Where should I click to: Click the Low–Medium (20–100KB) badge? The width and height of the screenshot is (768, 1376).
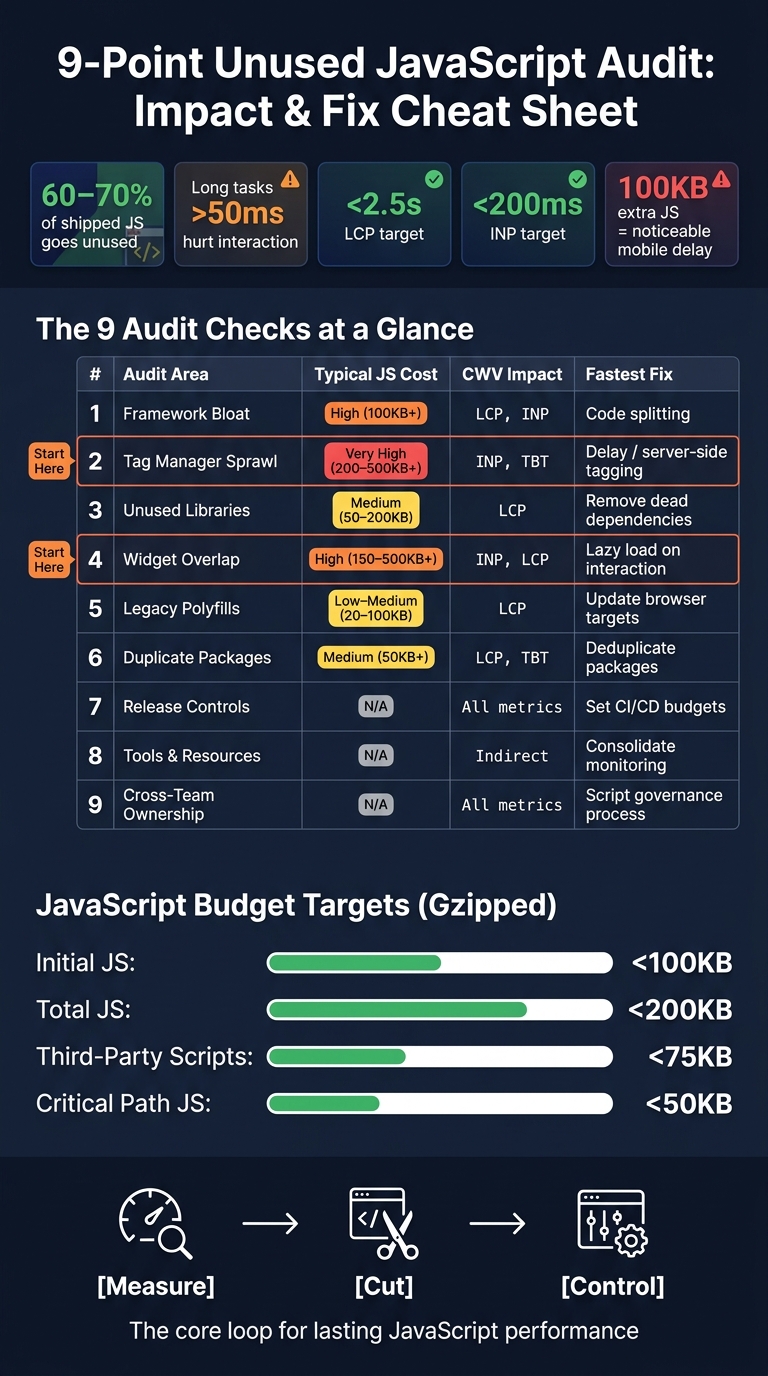point(376,608)
